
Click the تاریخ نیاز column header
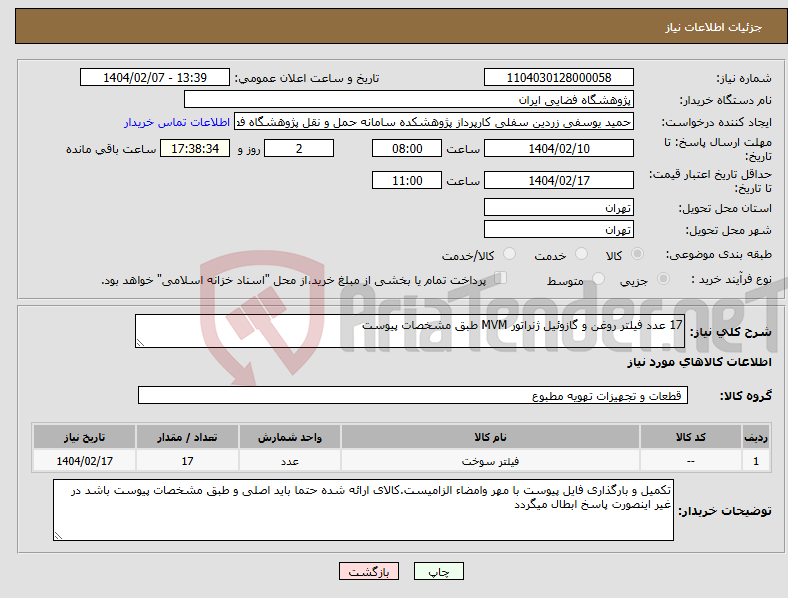[x=84, y=437]
